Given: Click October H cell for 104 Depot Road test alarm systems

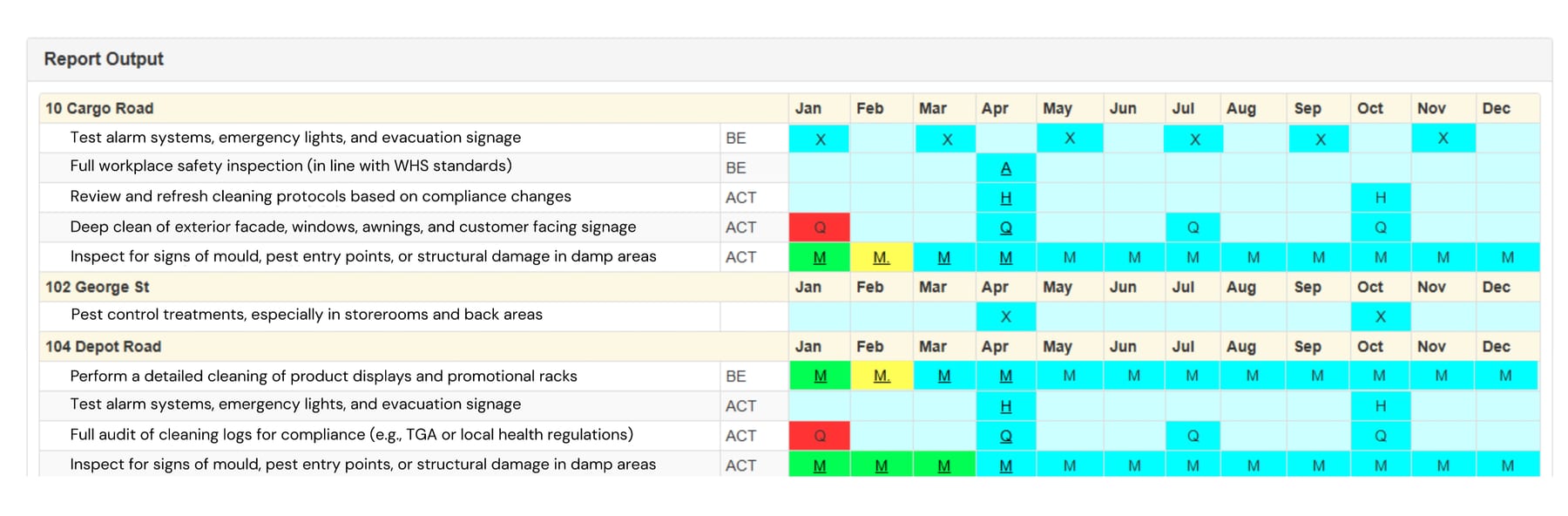Looking at the screenshot, I should [x=1381, y=406].
